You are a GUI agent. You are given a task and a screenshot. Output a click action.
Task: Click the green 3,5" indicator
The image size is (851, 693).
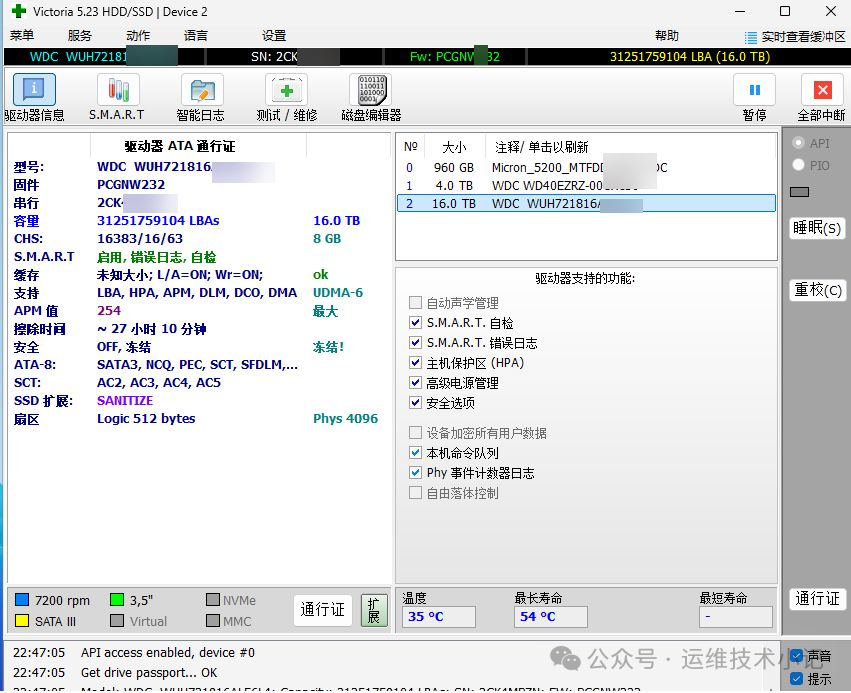[x=116, y=600]
